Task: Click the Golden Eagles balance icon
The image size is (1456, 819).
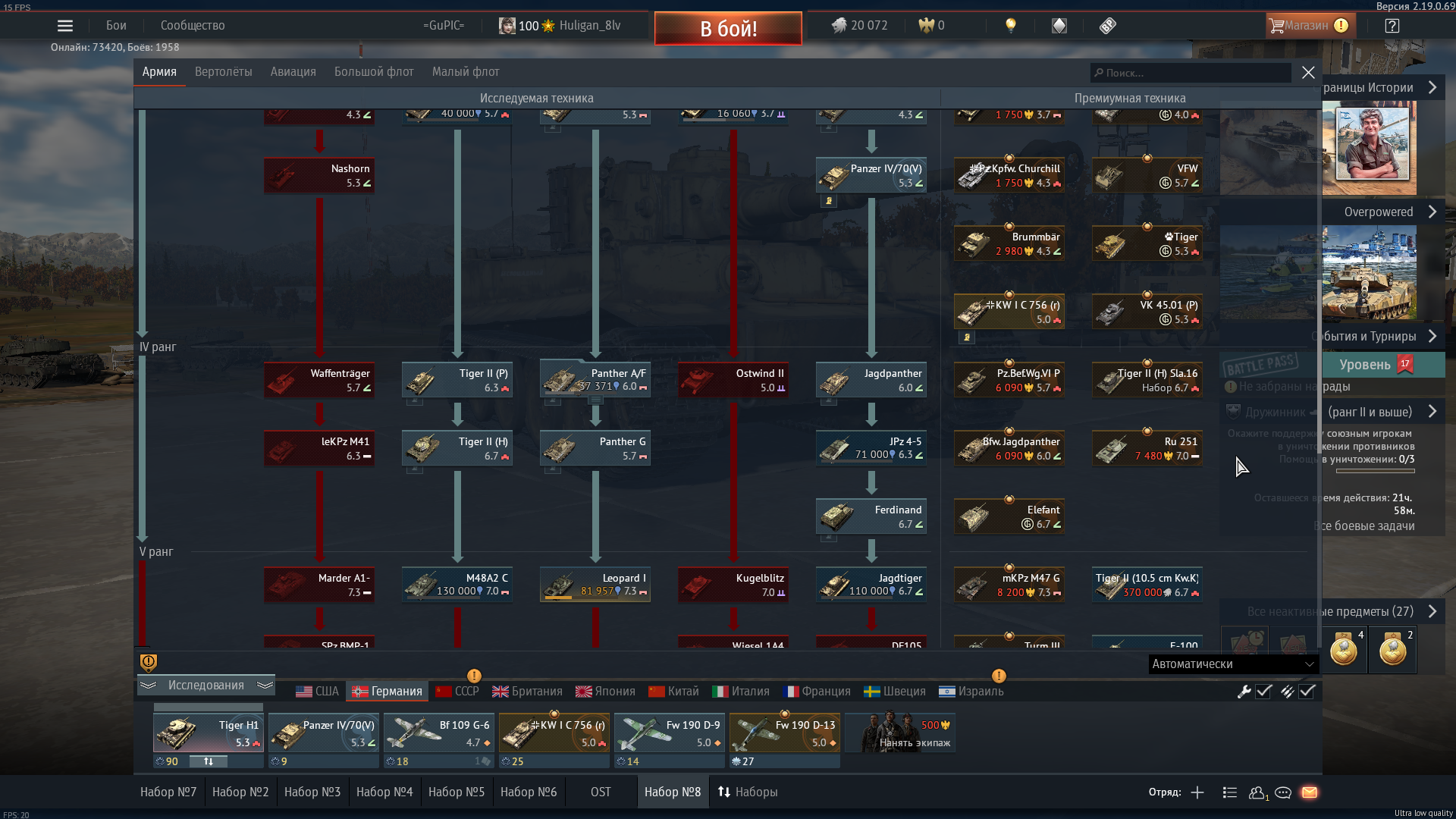Action: (926, 26)
